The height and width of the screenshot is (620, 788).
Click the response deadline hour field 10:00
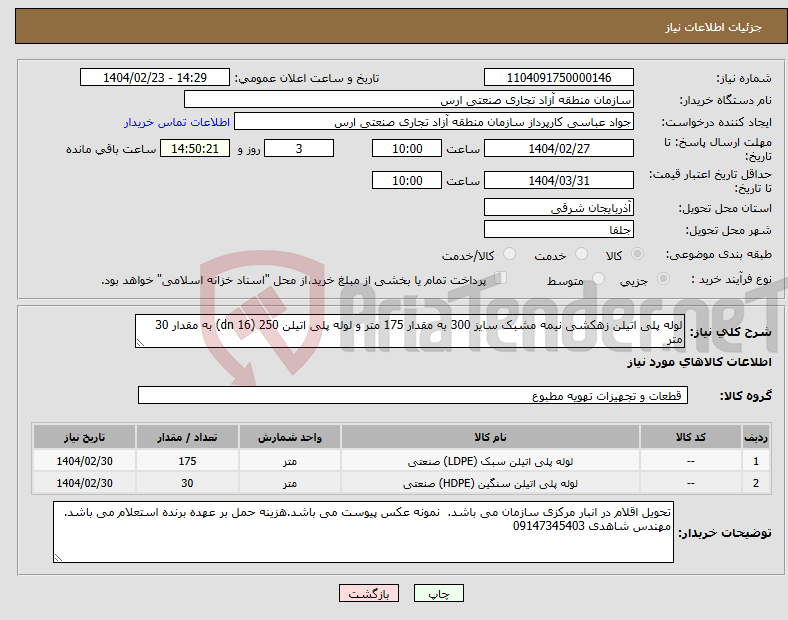(407, 148)
